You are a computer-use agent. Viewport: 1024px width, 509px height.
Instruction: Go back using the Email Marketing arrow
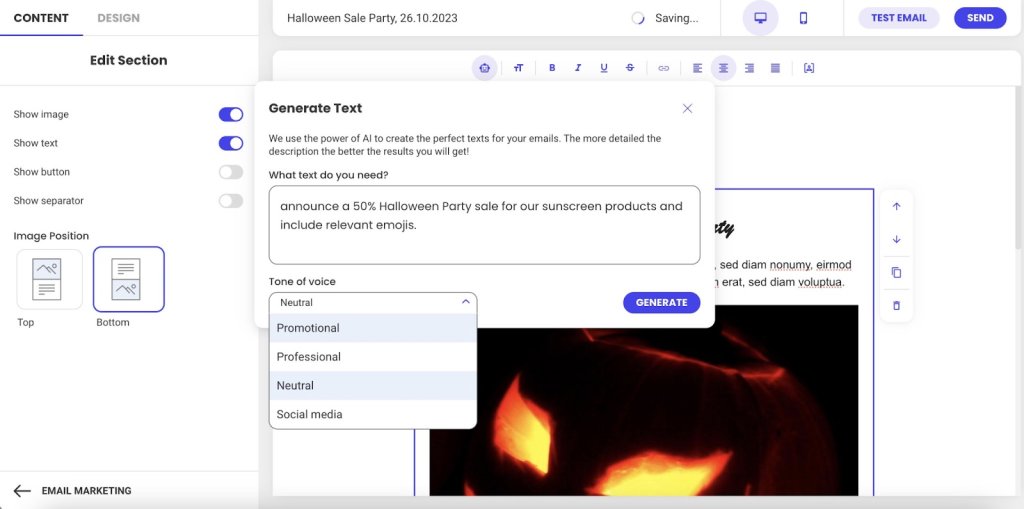point(22,491)
